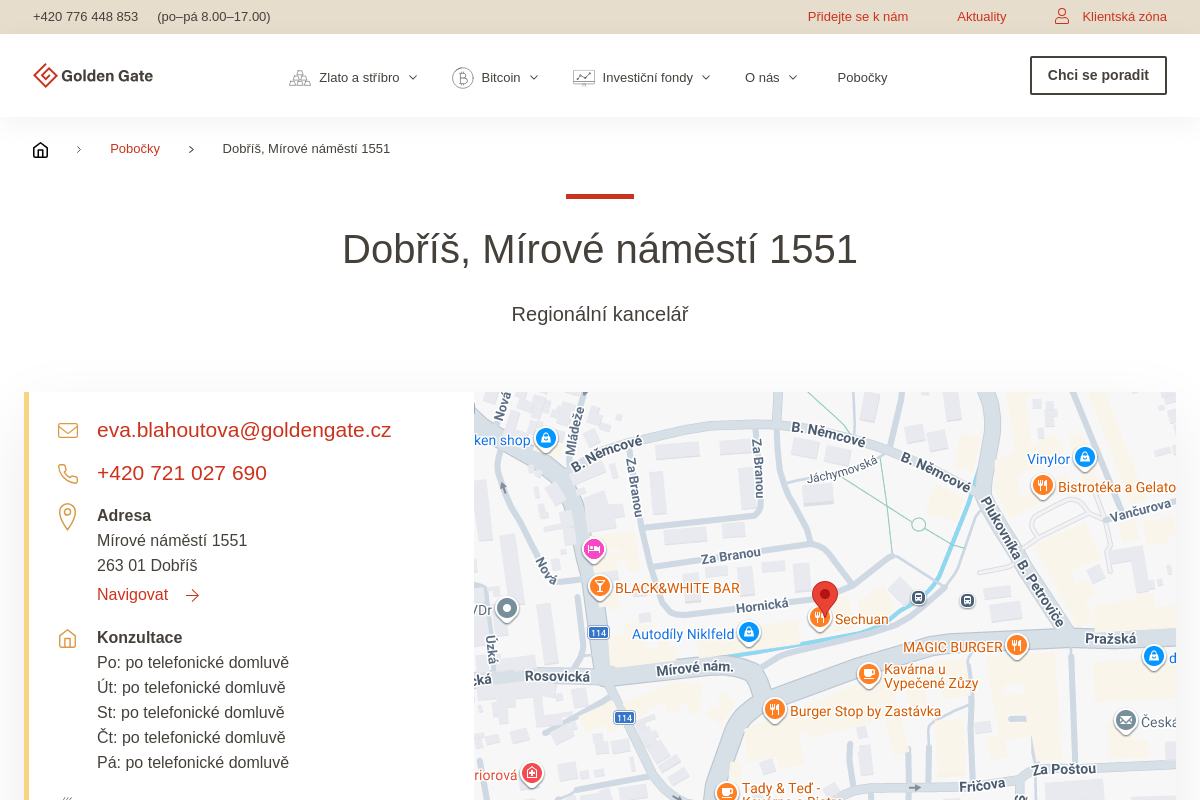Select the Tady & Teď cafe pin
1200x800 pixels.
click(x=727, y=792)
